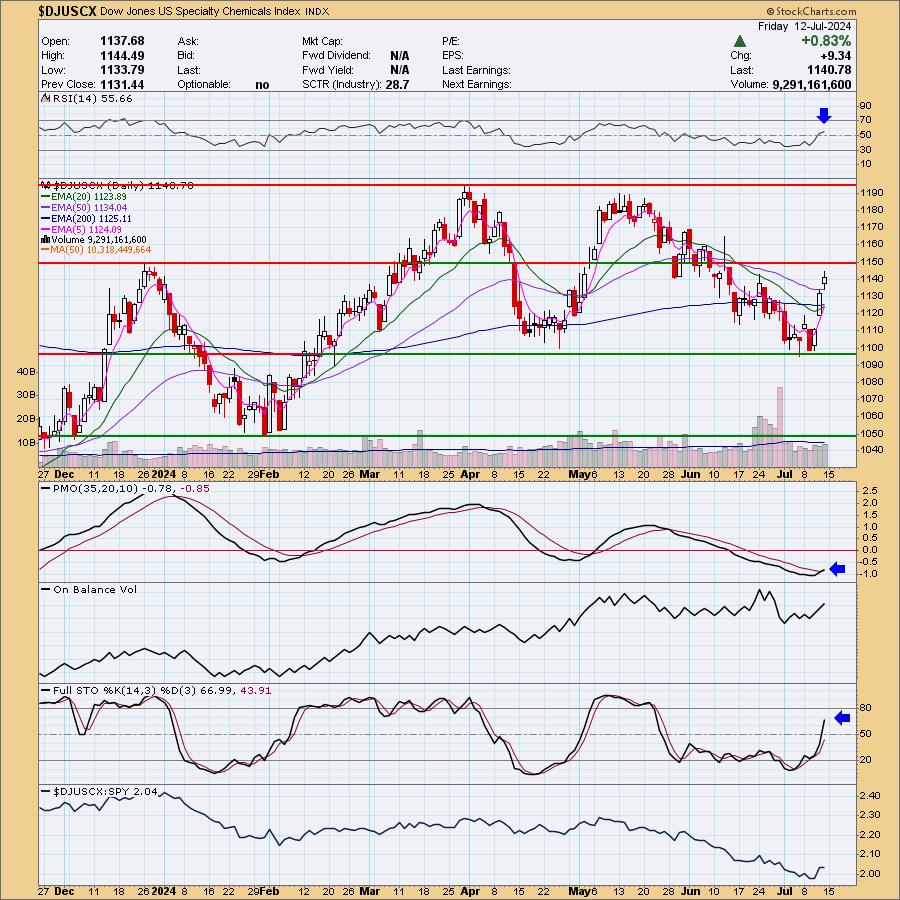Click the 1190 price axis label
This screenshot has height=900, width=900.
click(872, 193)
